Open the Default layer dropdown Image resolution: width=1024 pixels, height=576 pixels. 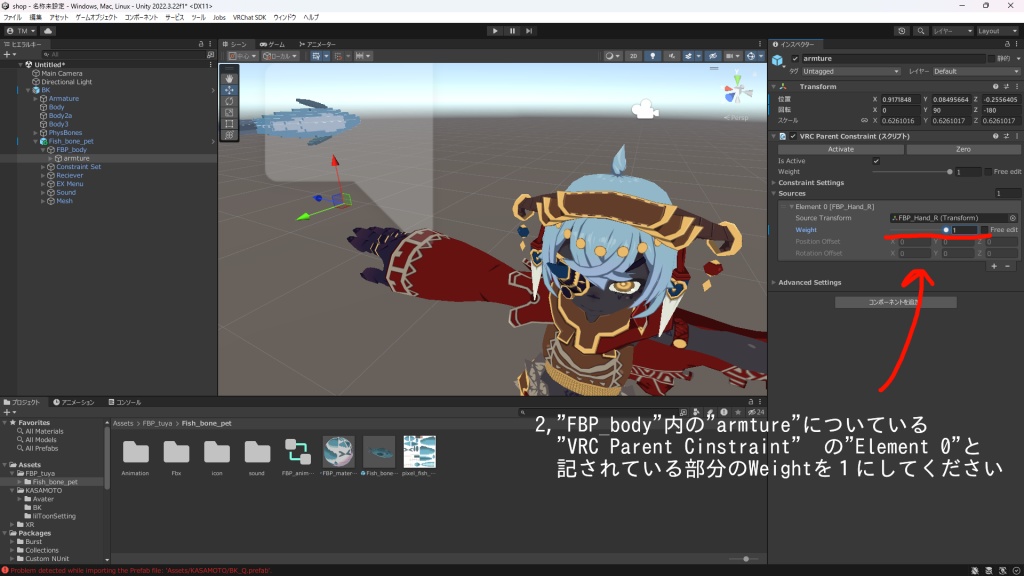975,71
